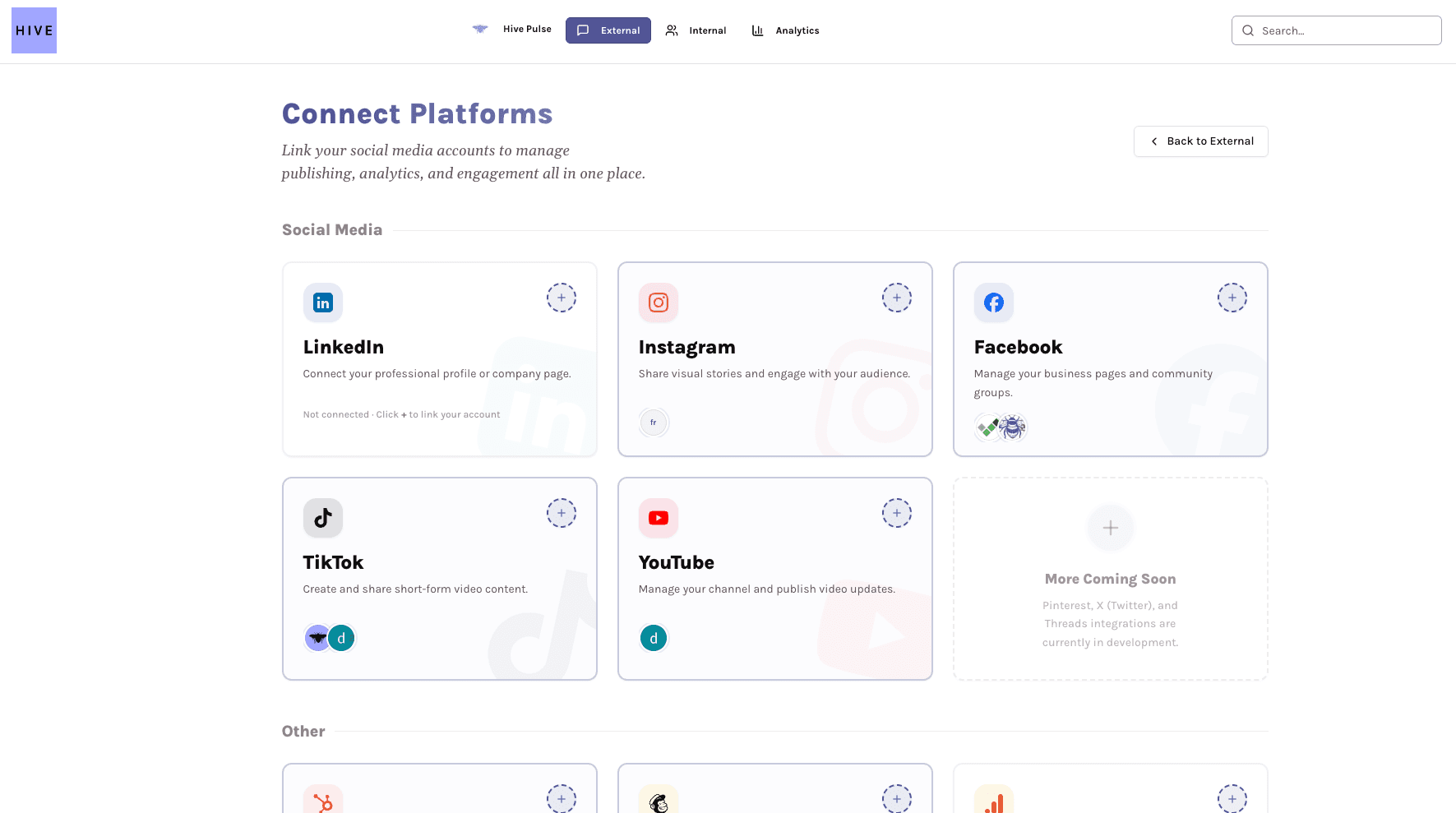Click the LinkedIn logo icon

point(323,303)
